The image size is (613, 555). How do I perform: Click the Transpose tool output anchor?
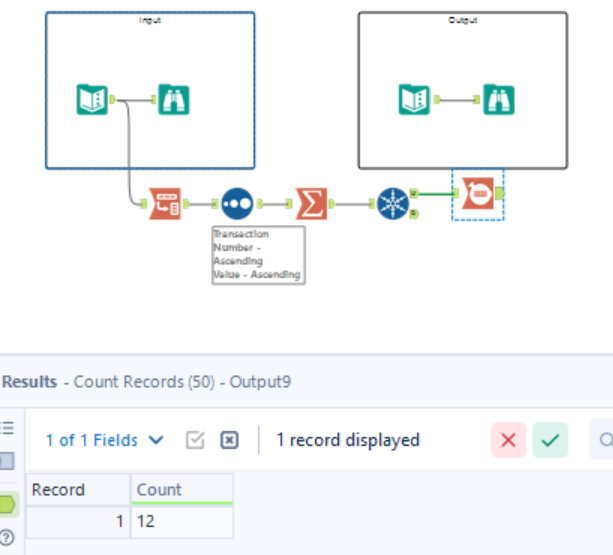(186, 204)
